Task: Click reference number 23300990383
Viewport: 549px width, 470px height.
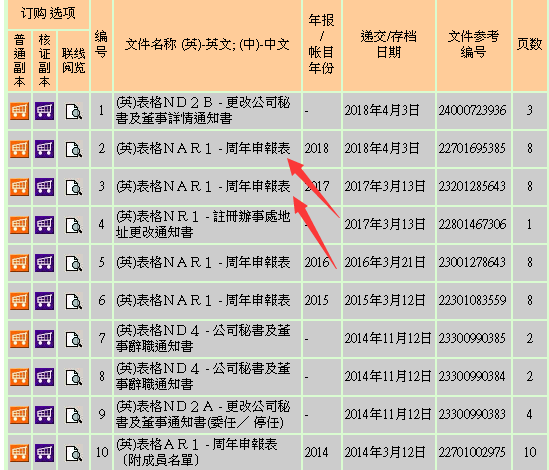Action: coord(472,414)
